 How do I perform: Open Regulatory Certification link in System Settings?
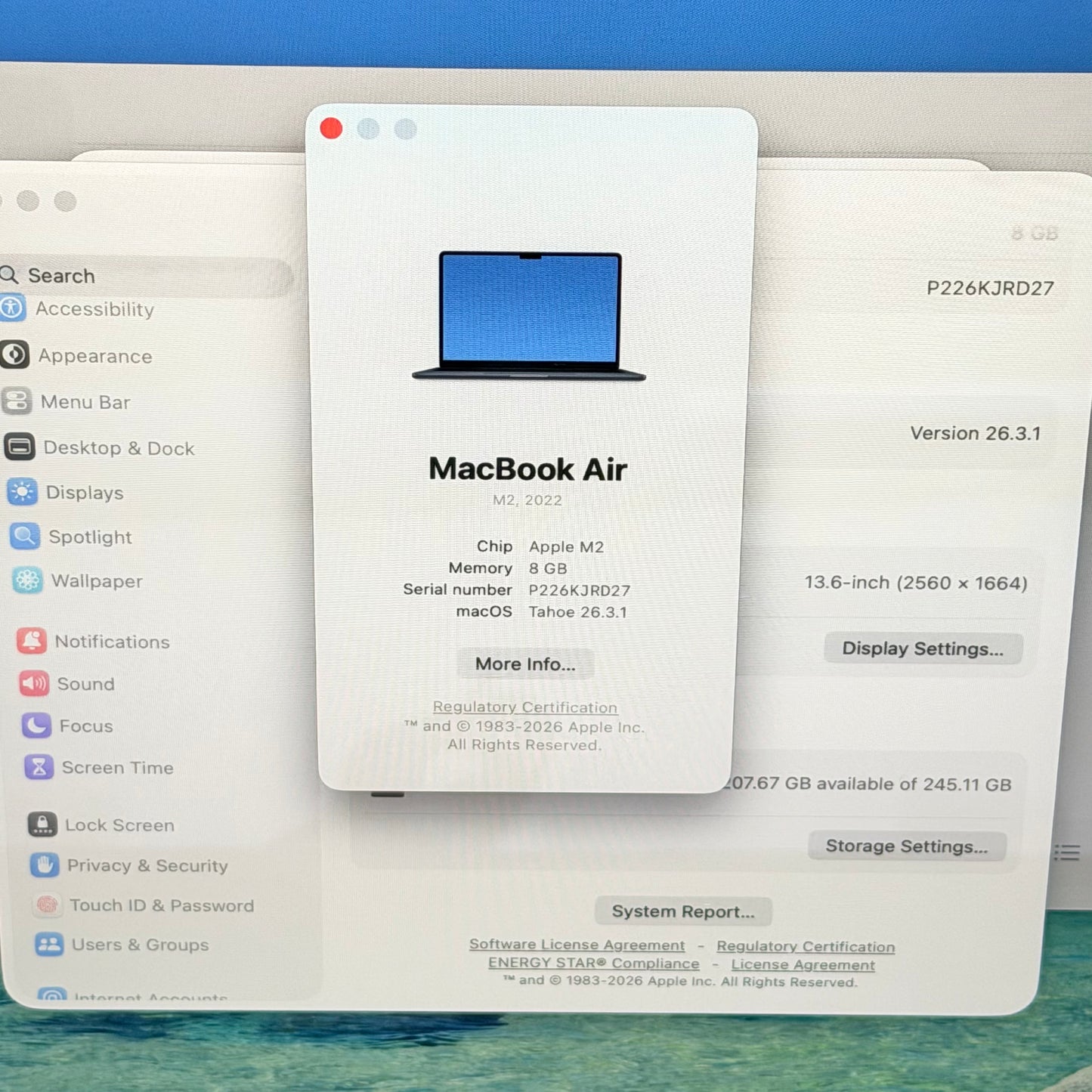pyautogui.click(x=806, y=946)
